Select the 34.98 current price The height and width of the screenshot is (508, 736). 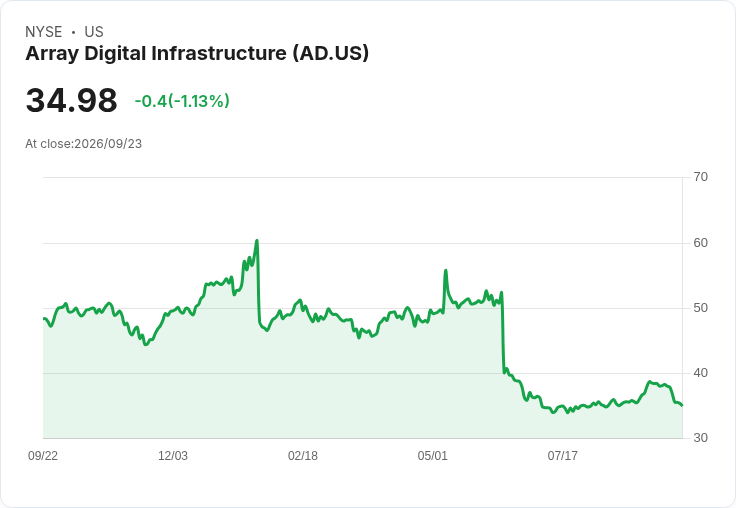(71, 100)
